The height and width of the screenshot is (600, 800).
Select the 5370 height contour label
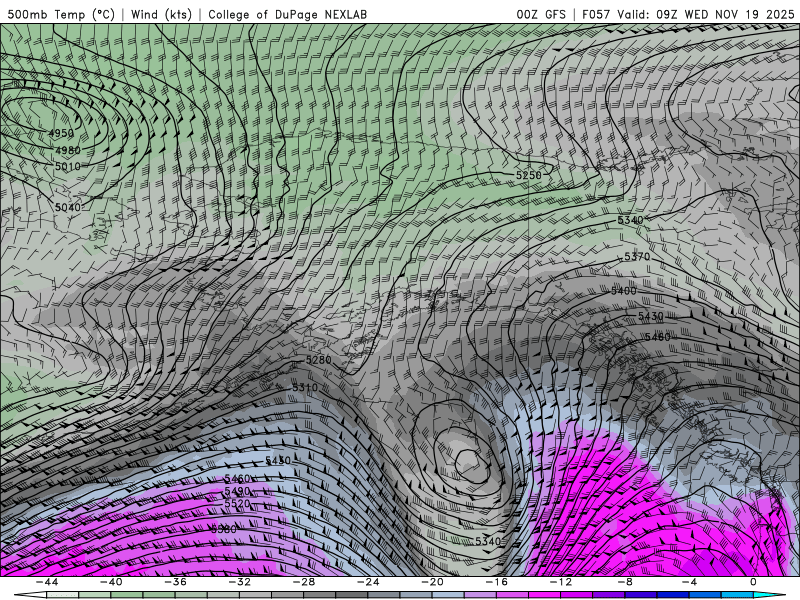tap(637, 257)
